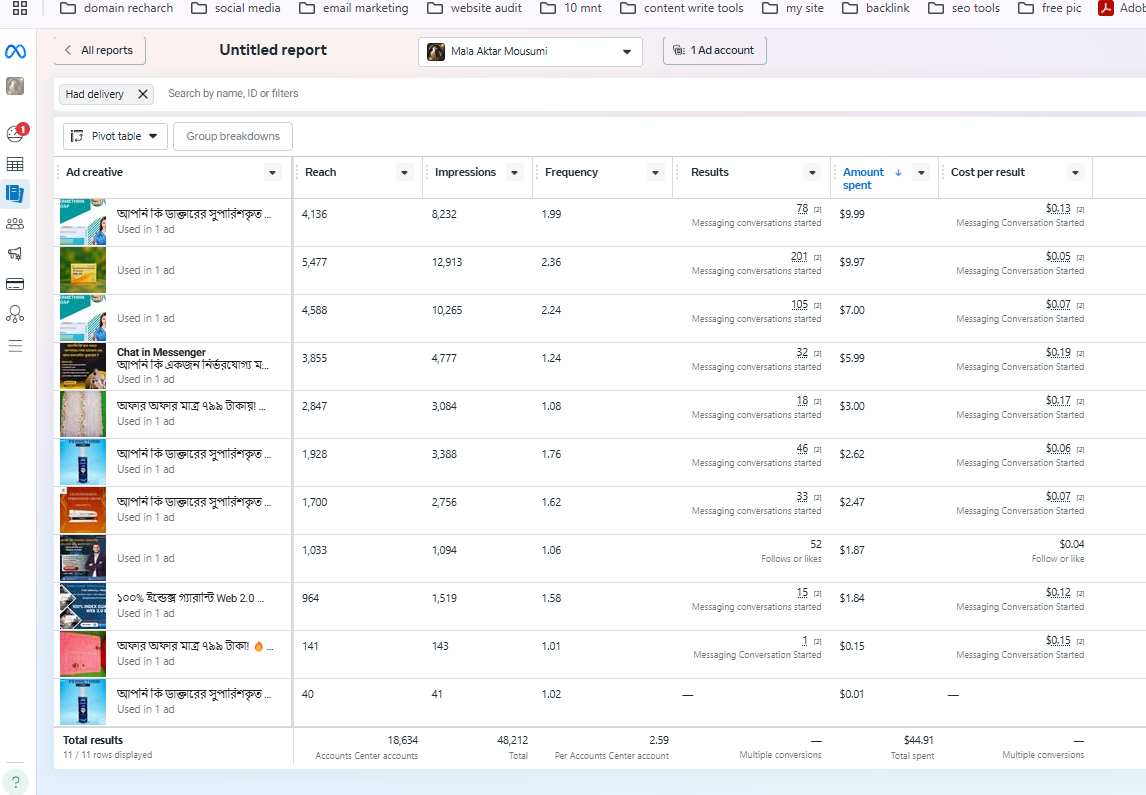Screen dimensions: 1146x795
Task: Open the megaphone advertising icon in sidebar
Action: (15, 254)
